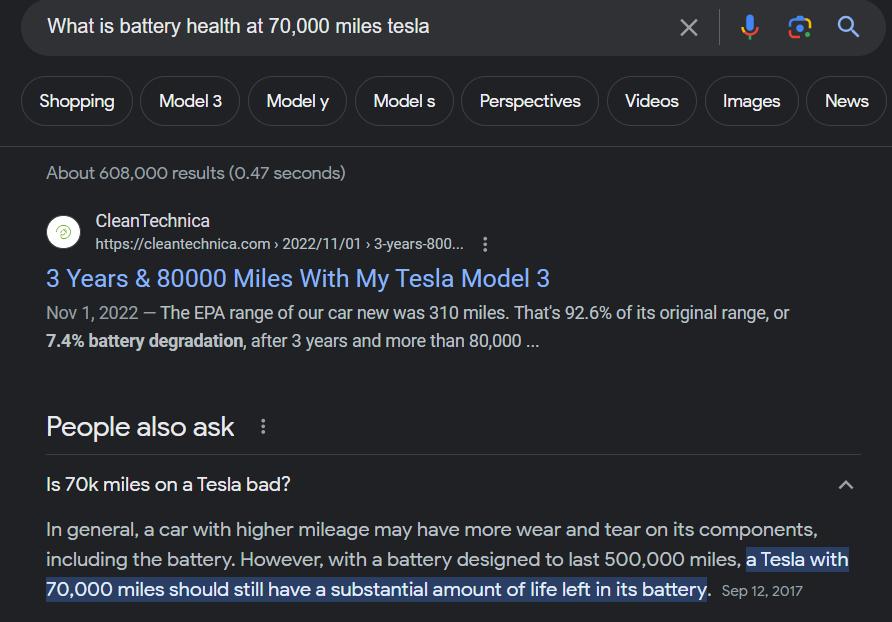The height and width of the screenshot is (622, 892).
Task: Clear the search query with X icon
Action: coord(688,27)
